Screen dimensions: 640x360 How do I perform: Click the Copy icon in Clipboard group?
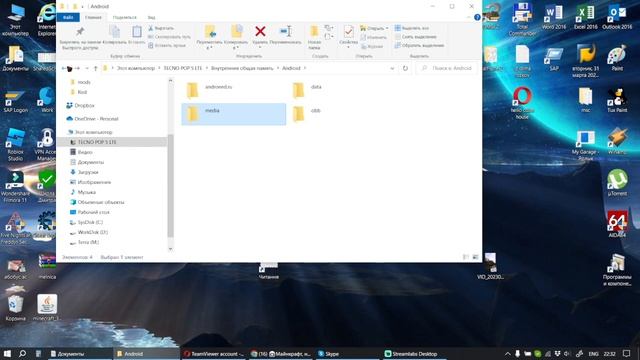coord(115,32)
